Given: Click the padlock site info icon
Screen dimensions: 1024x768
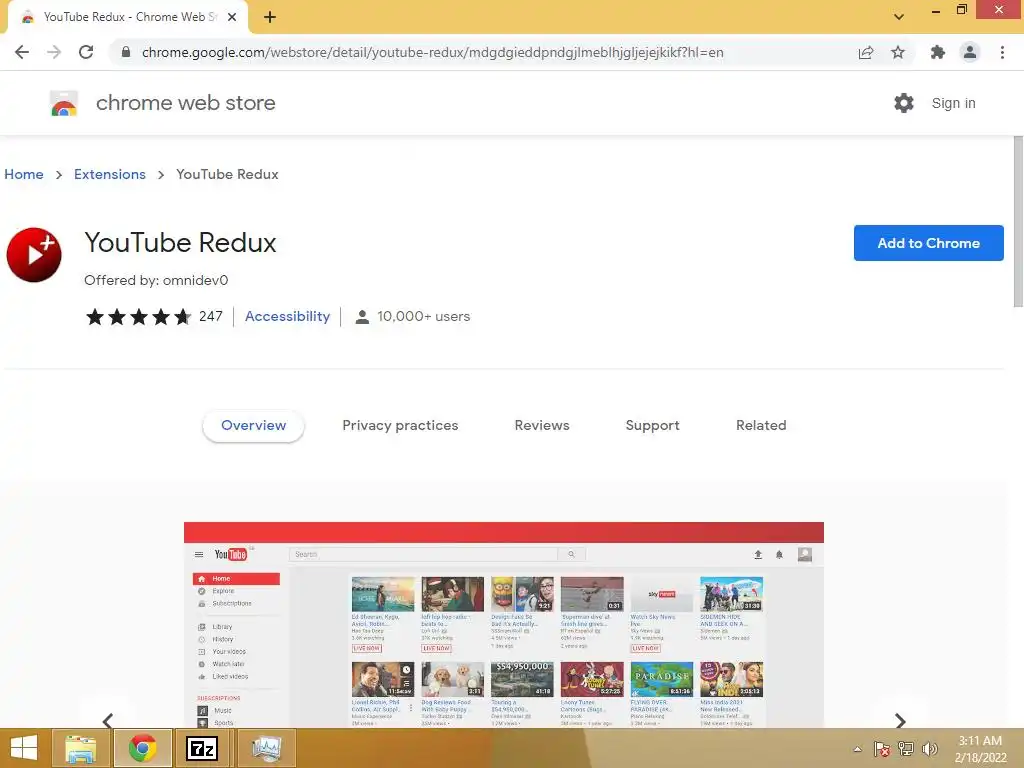Looking at the screenshot, I should point(126,52).
